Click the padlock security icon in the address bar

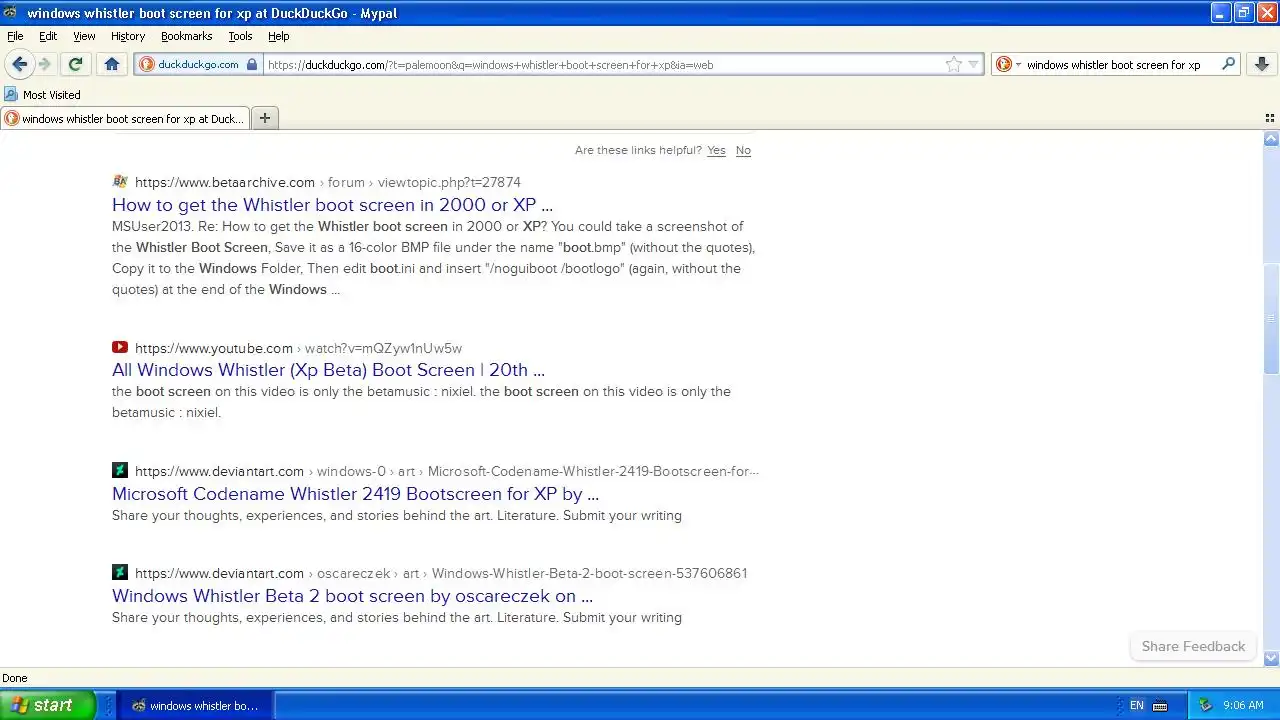pos(252,64)
